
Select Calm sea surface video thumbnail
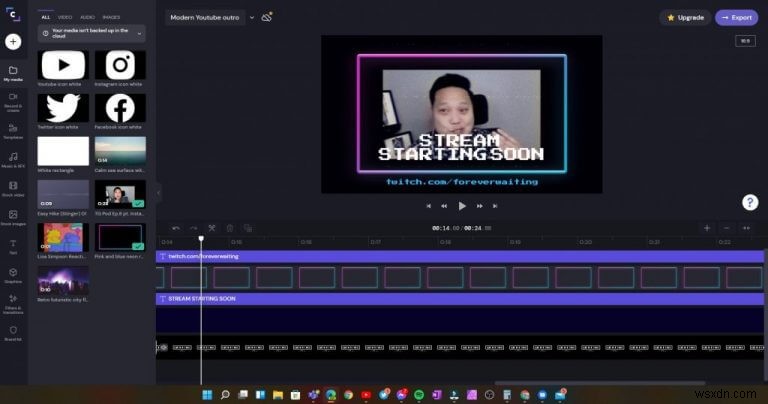point(120,151)
